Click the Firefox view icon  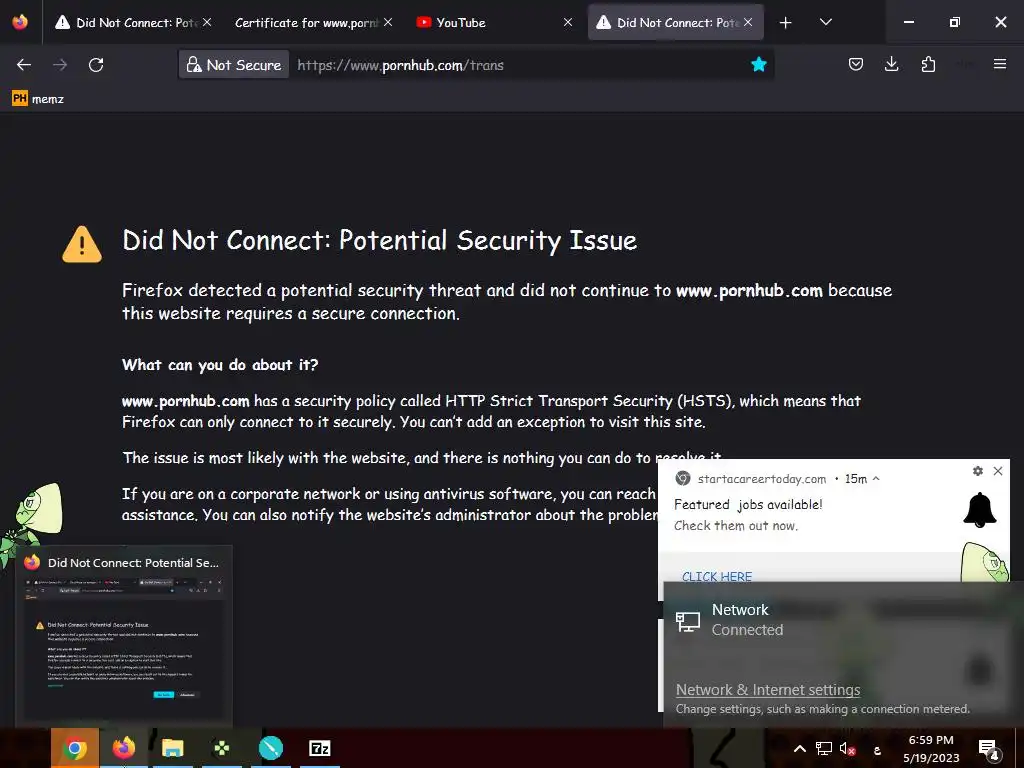pos(20,22)
